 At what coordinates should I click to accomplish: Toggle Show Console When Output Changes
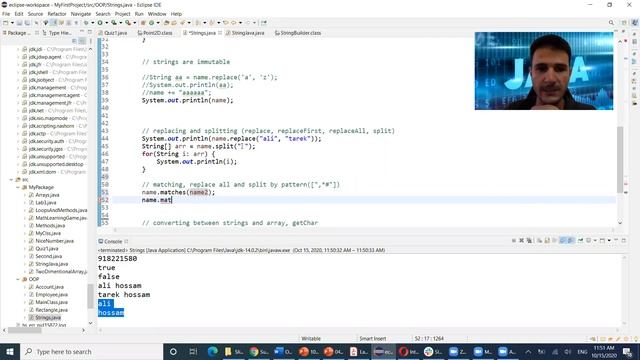[x=563, y=241]
